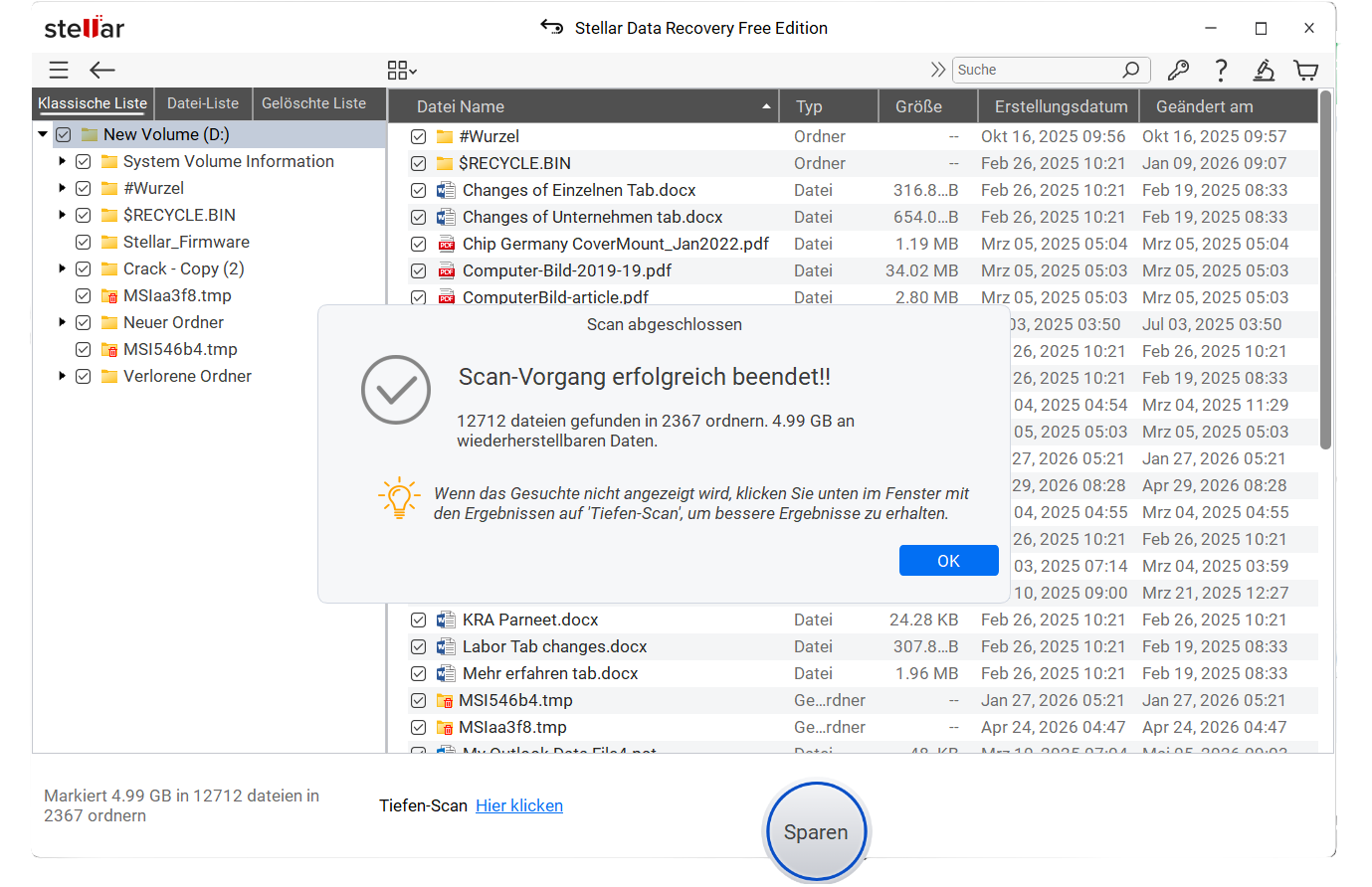Open the activation key icon
The width and height of the screenshot is (1372, 887).
click(1178, 70)
